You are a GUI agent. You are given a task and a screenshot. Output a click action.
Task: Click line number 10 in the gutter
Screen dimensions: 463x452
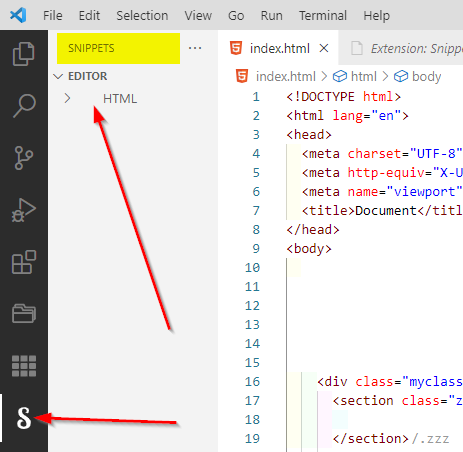[x=252, y=267]
